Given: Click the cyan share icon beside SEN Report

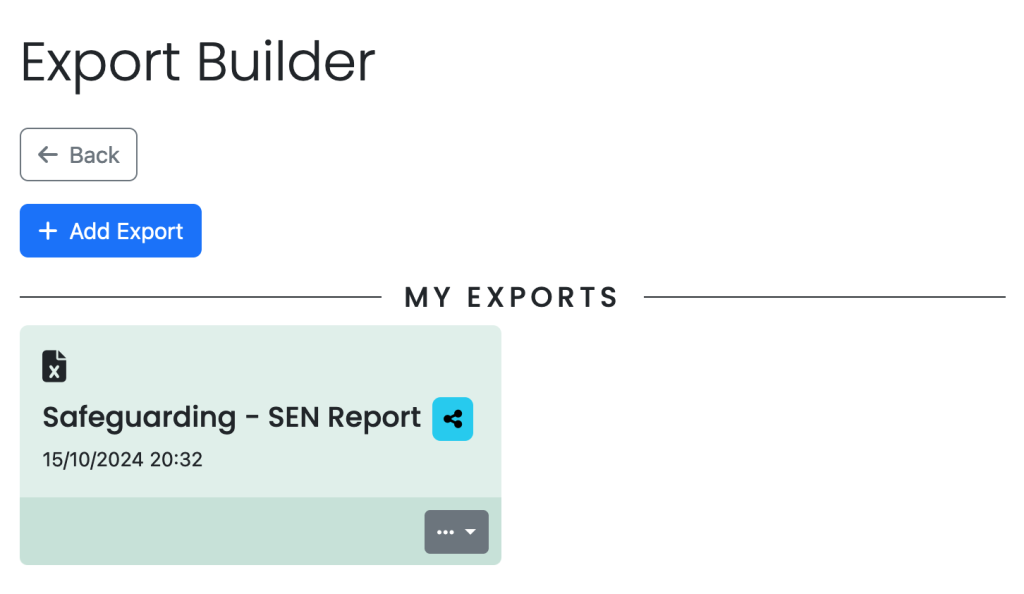Looking at the screenshot, I should (x=453, y=419).
